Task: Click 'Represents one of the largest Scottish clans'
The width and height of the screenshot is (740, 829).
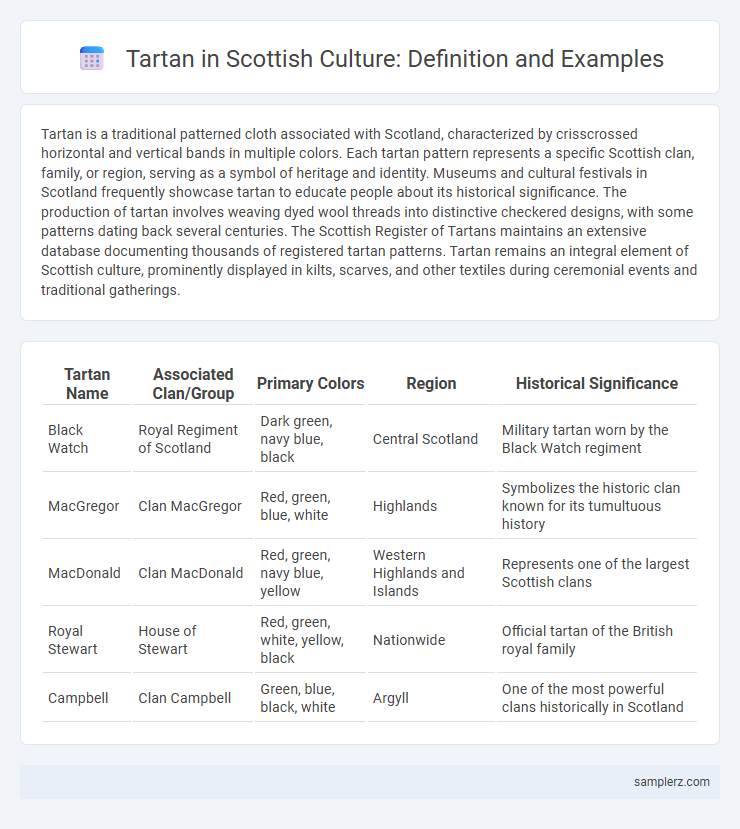Action: 597,573
